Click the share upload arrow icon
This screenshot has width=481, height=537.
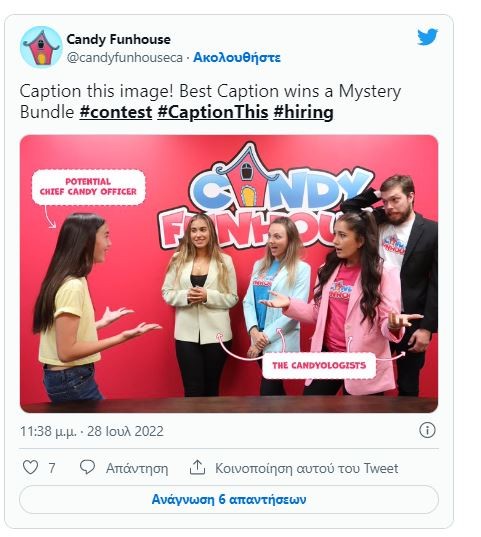(197, 467)
